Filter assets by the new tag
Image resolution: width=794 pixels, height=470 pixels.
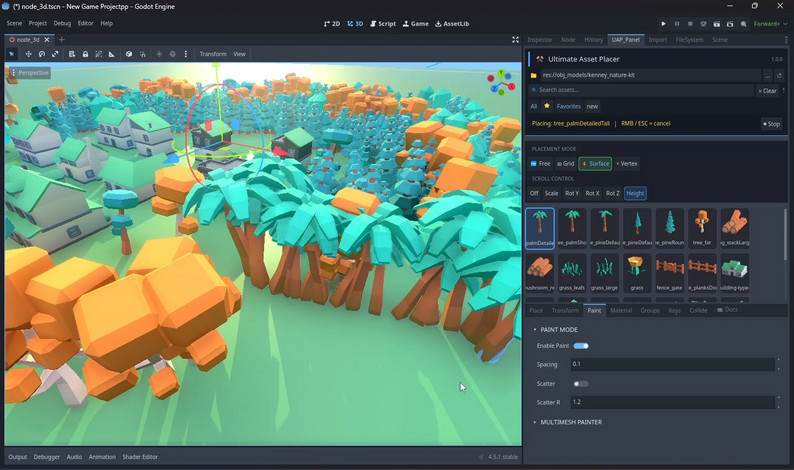pyautogui.click(x=592, y=106)
